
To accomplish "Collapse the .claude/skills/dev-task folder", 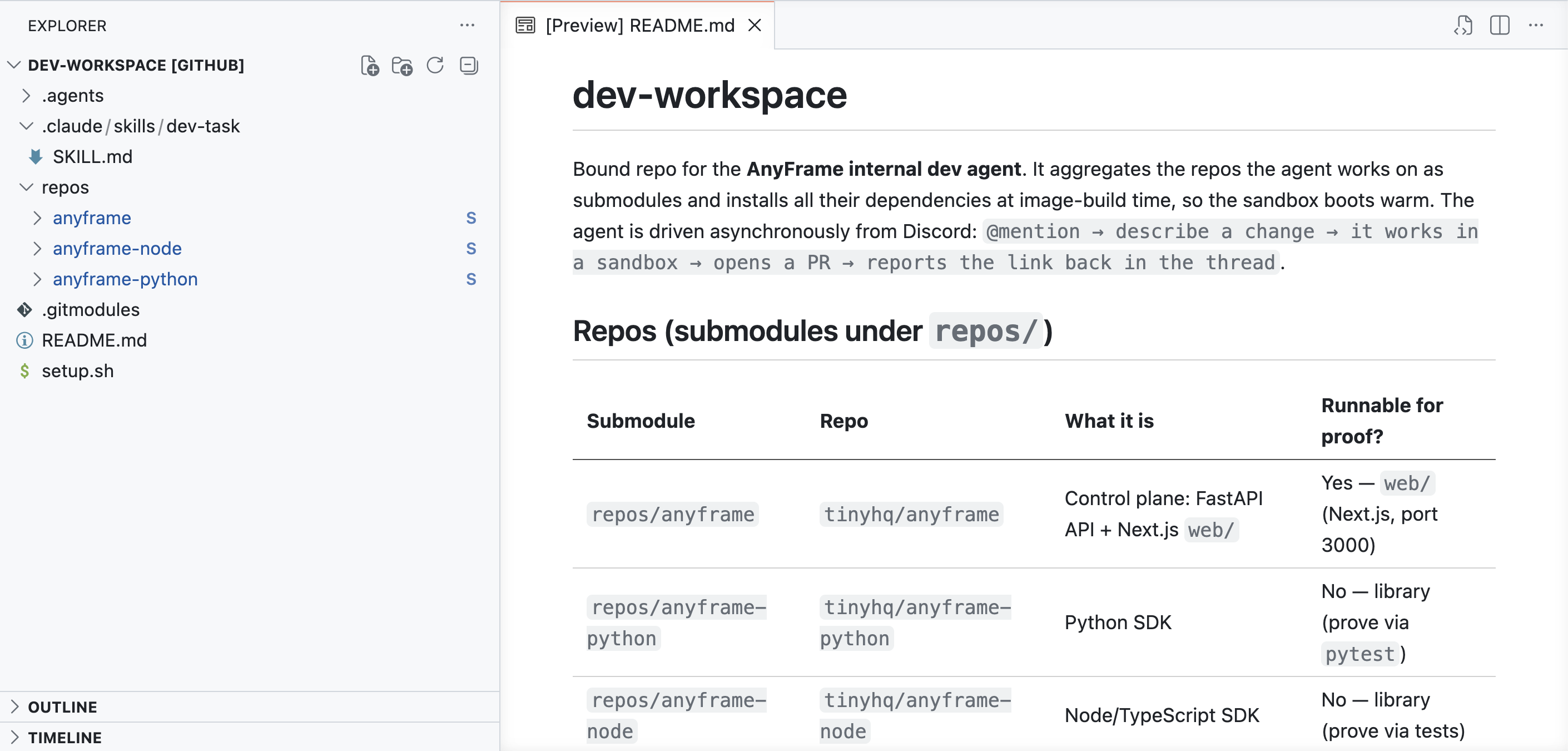I will tap(26, 126).
